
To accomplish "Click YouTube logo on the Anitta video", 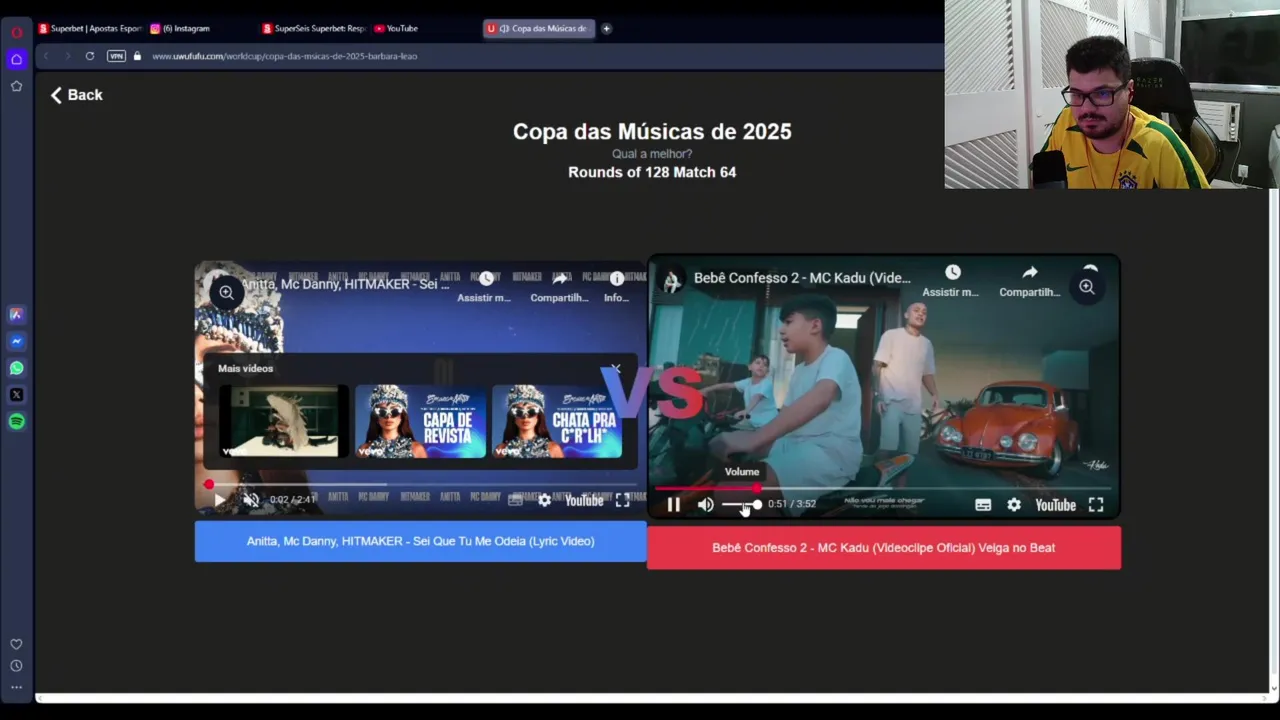I will [584, 500].
